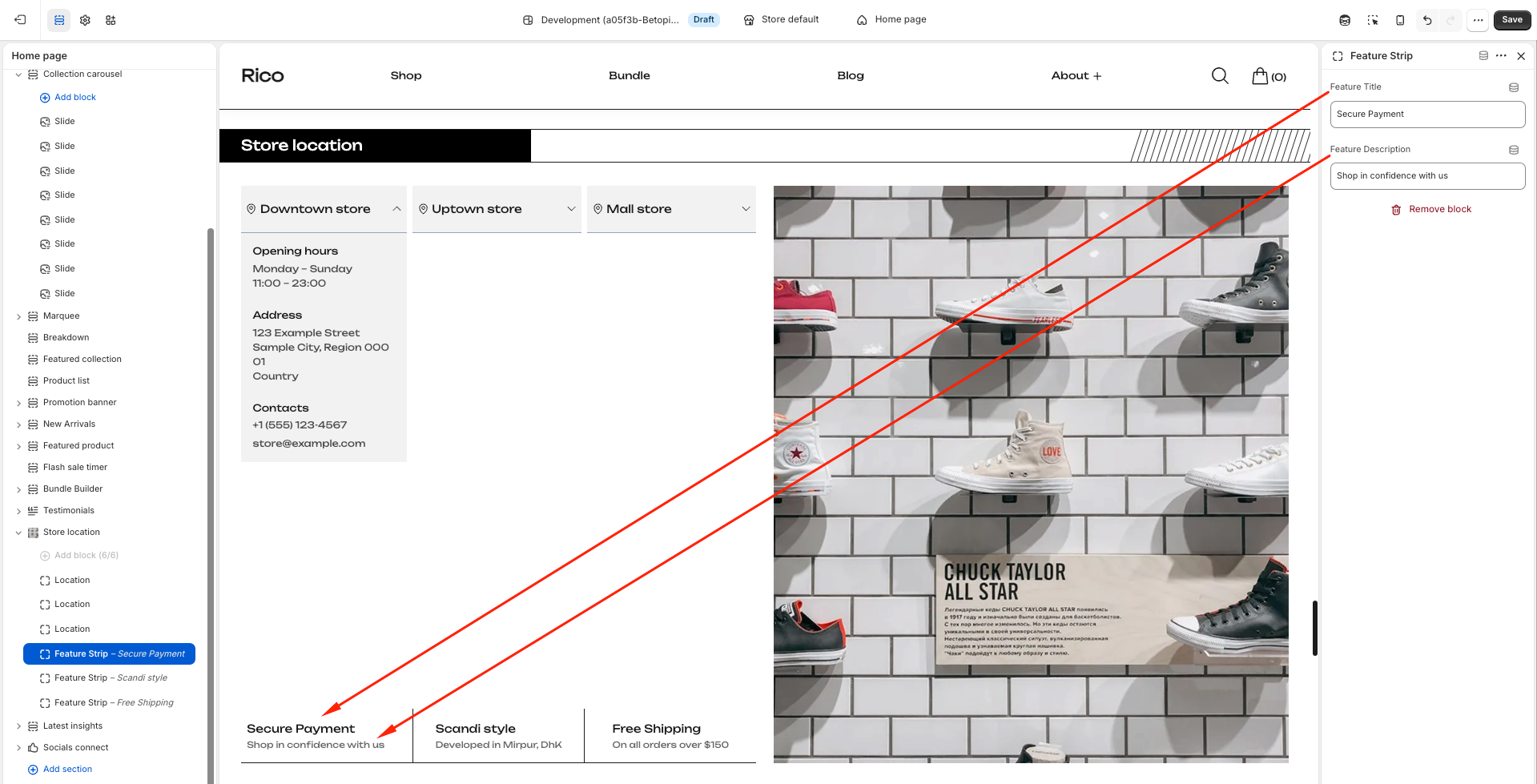The image size is (1537, 784).
Task: Select Feature Strip – Secure Payment block
Action: tap(109, 654)
